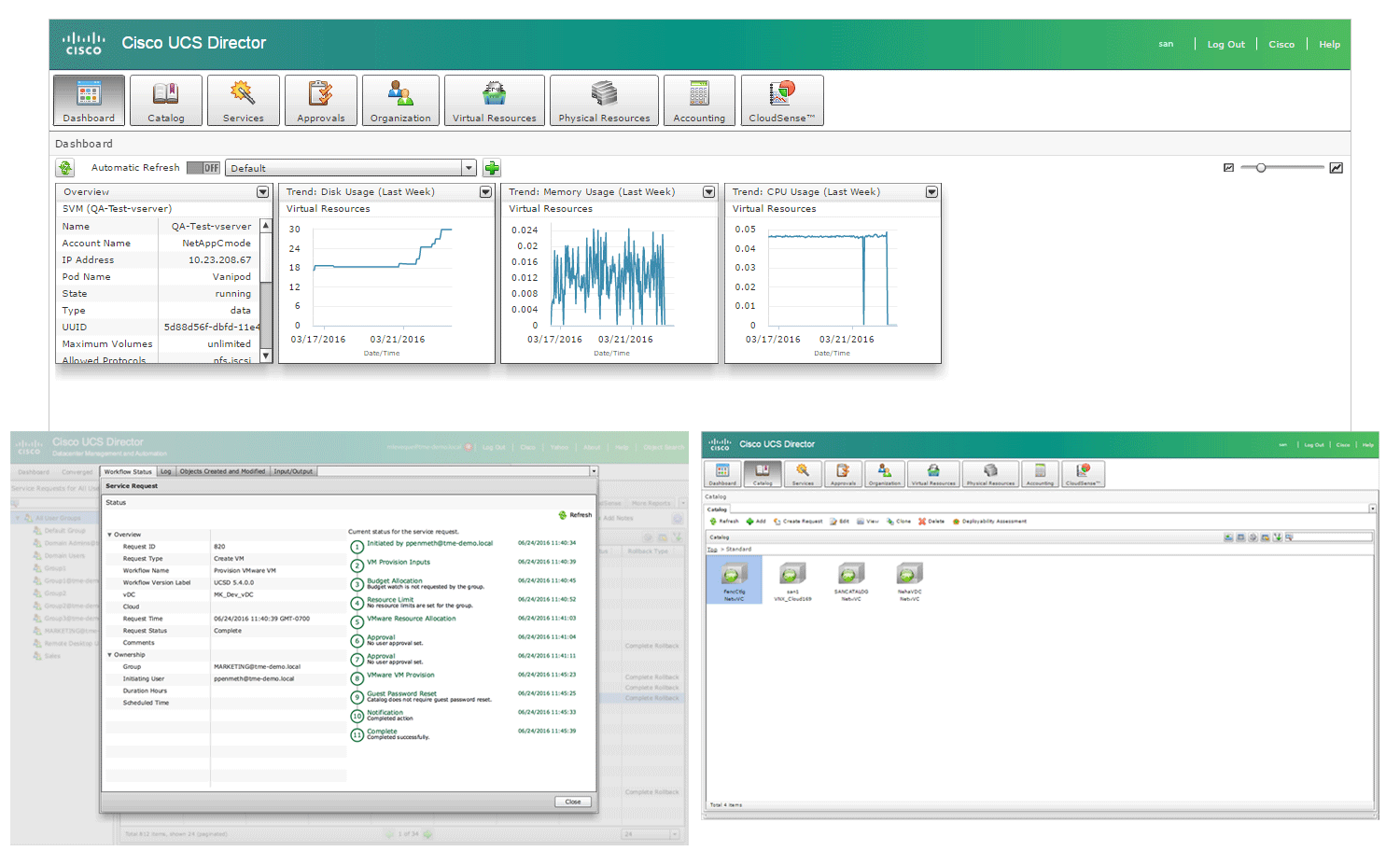Open Accounting in the top dashboard window
This screenshot has height=865, width=1400.
[x=699, y=100]
